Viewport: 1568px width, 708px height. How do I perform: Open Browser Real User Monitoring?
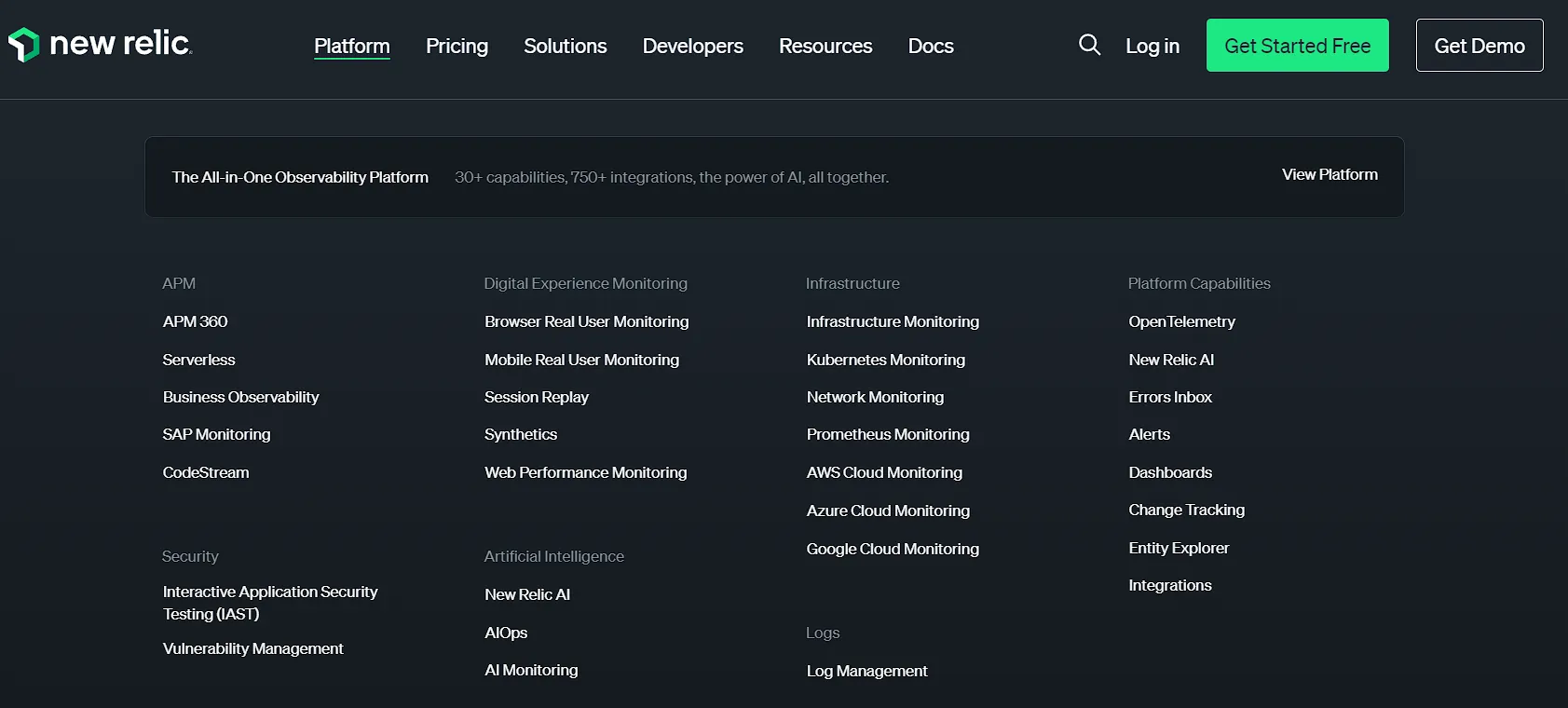click(x=587, y=321)
